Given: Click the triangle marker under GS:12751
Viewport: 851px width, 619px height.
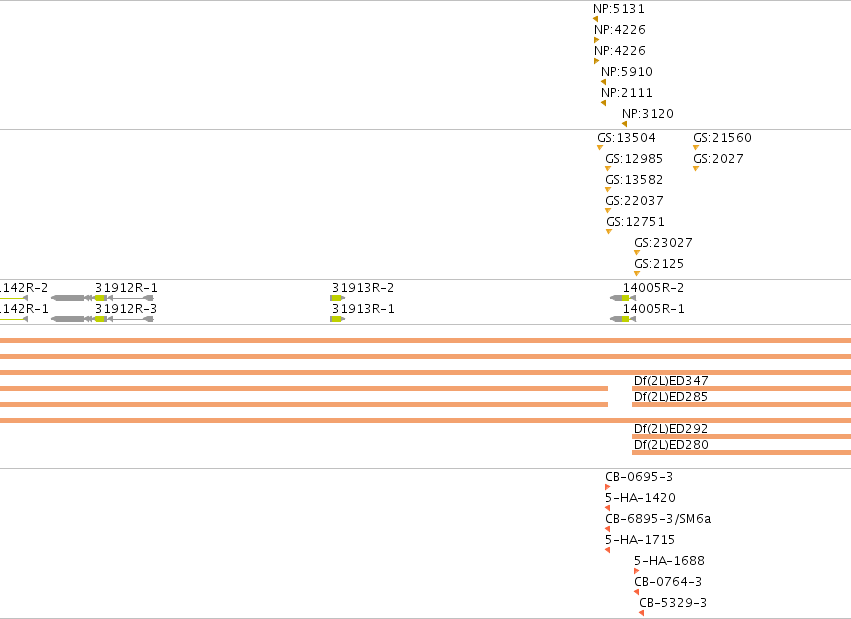Looking at the screenshot, I should [609, 232].
